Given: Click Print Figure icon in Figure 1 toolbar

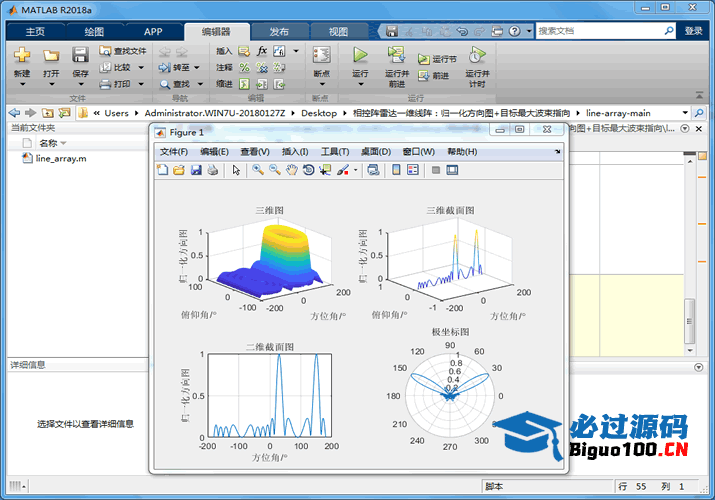Looking at the screenshot, I should (x=213, y=170).
